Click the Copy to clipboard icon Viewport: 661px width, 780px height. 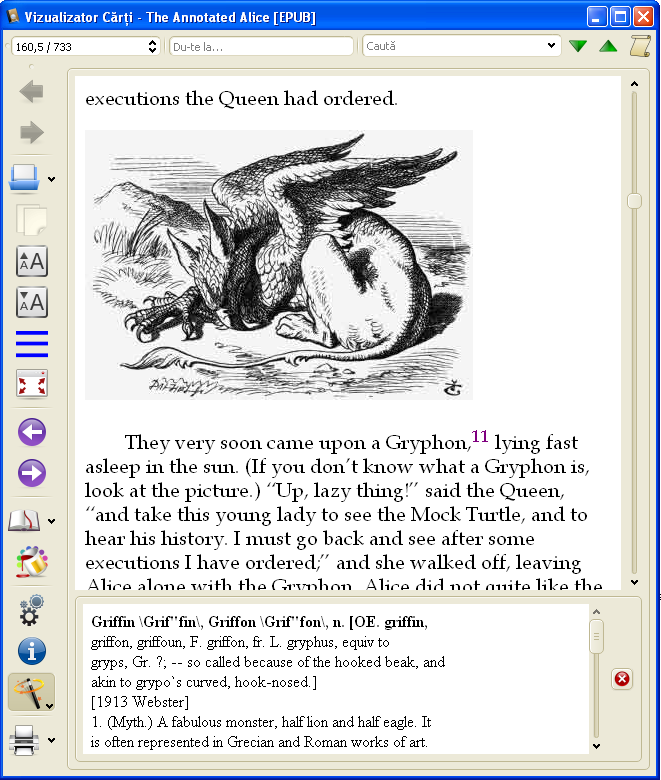(x=32, y=220)
